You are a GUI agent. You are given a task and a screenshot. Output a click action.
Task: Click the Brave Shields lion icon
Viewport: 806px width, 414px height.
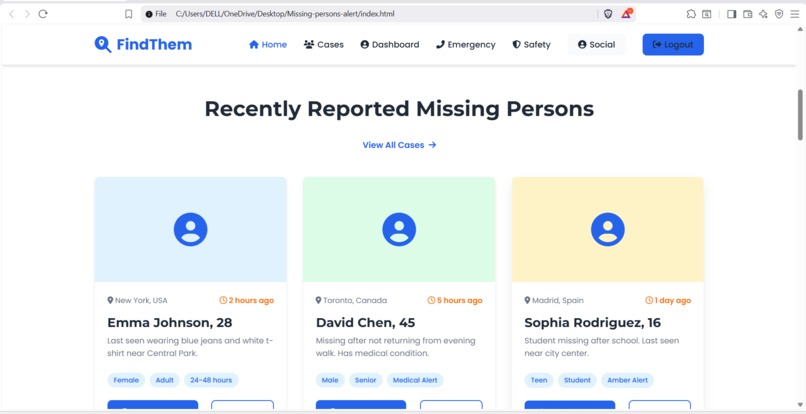point(608,14)
